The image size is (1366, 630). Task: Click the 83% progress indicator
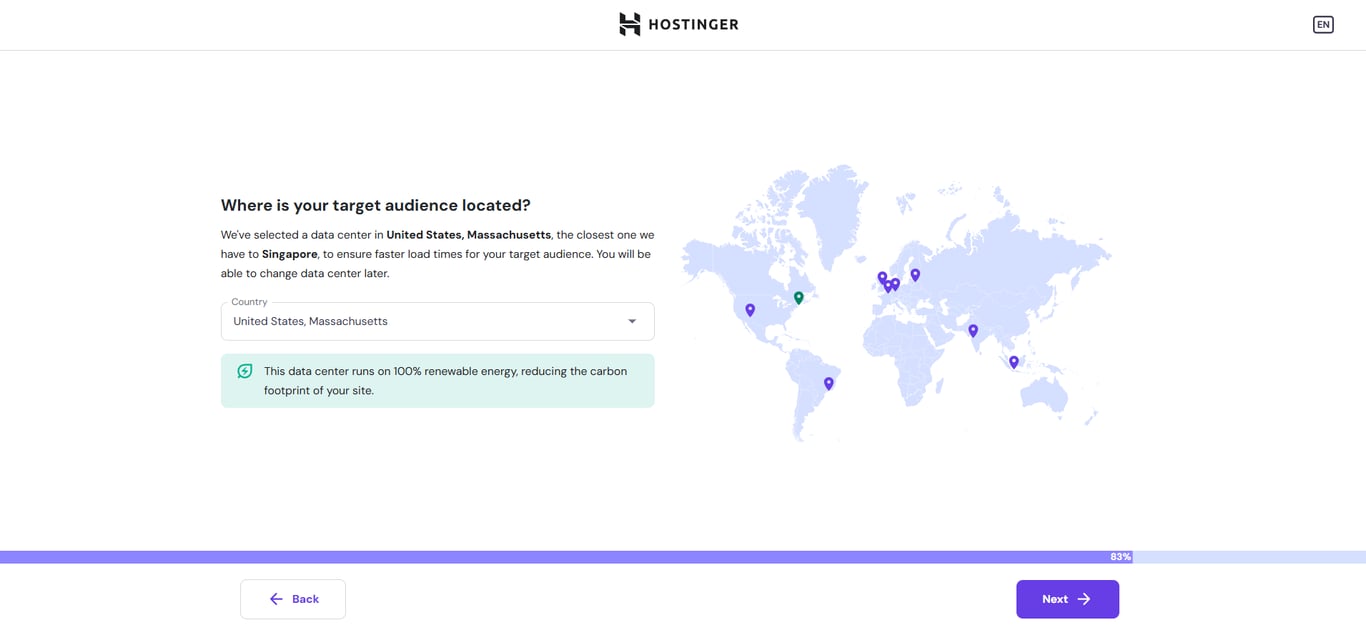pyautogui.click(x=1119, y=556)
